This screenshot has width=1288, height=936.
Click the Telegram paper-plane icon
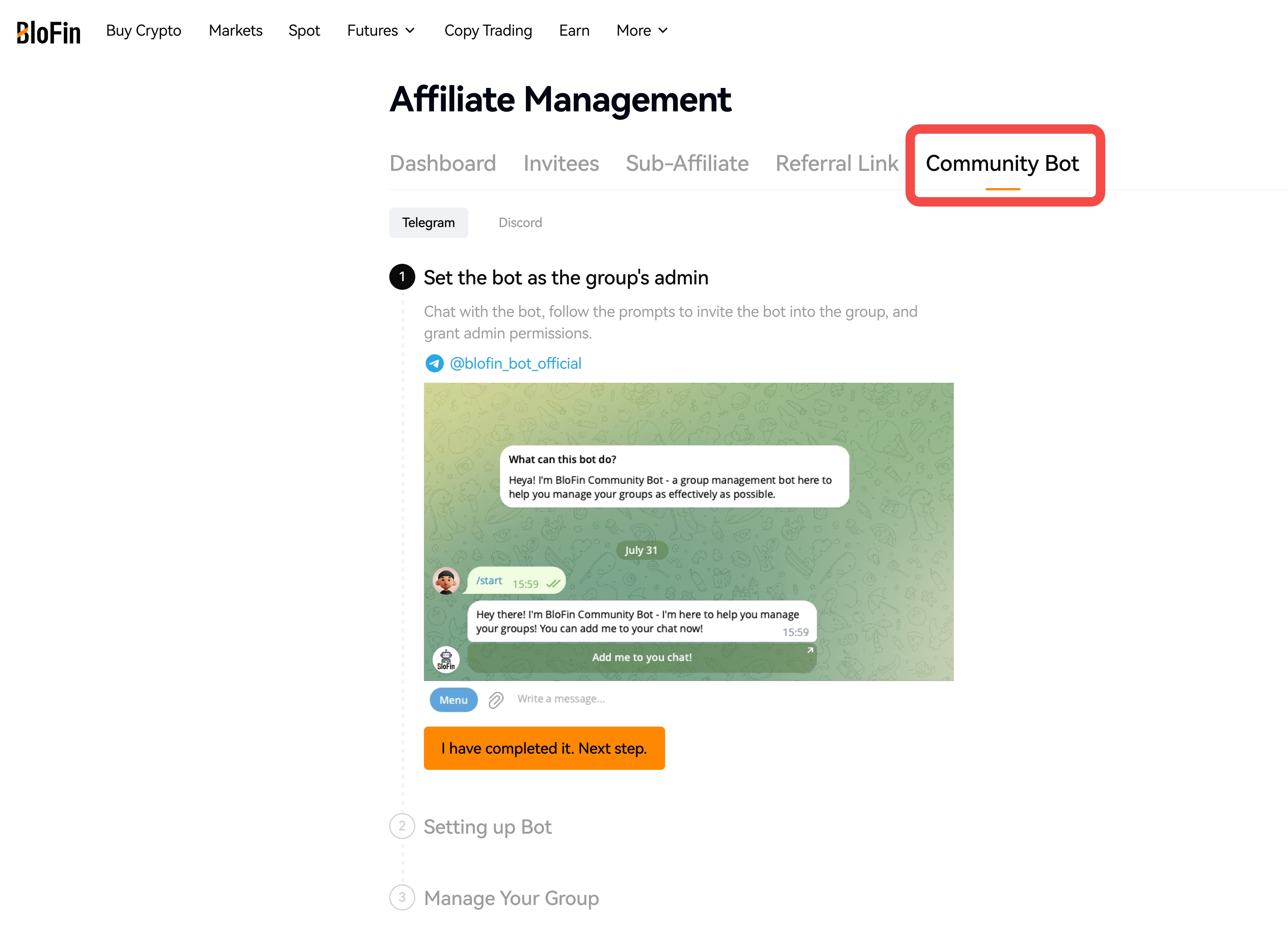point(434,364)
